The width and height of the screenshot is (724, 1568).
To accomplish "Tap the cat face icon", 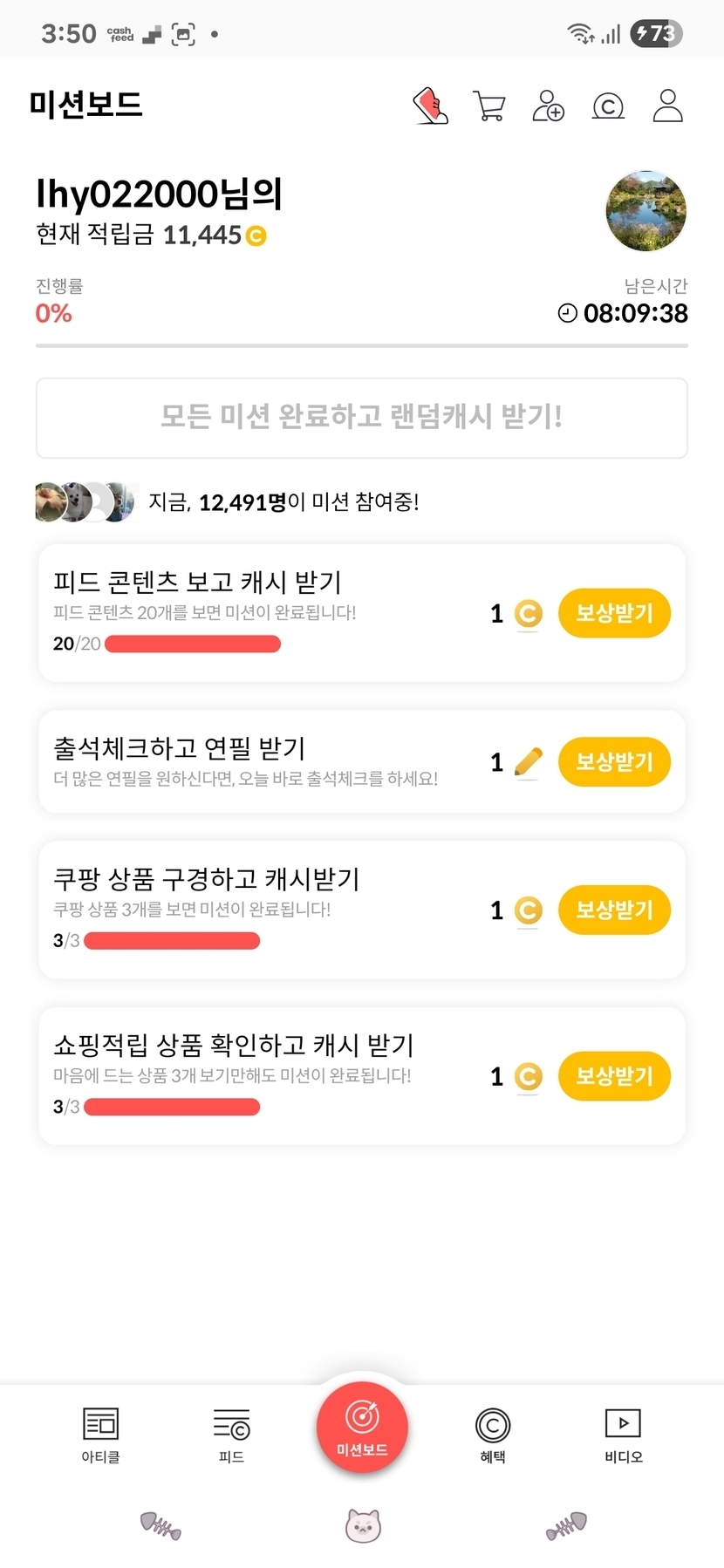I will click(363, 1525).
